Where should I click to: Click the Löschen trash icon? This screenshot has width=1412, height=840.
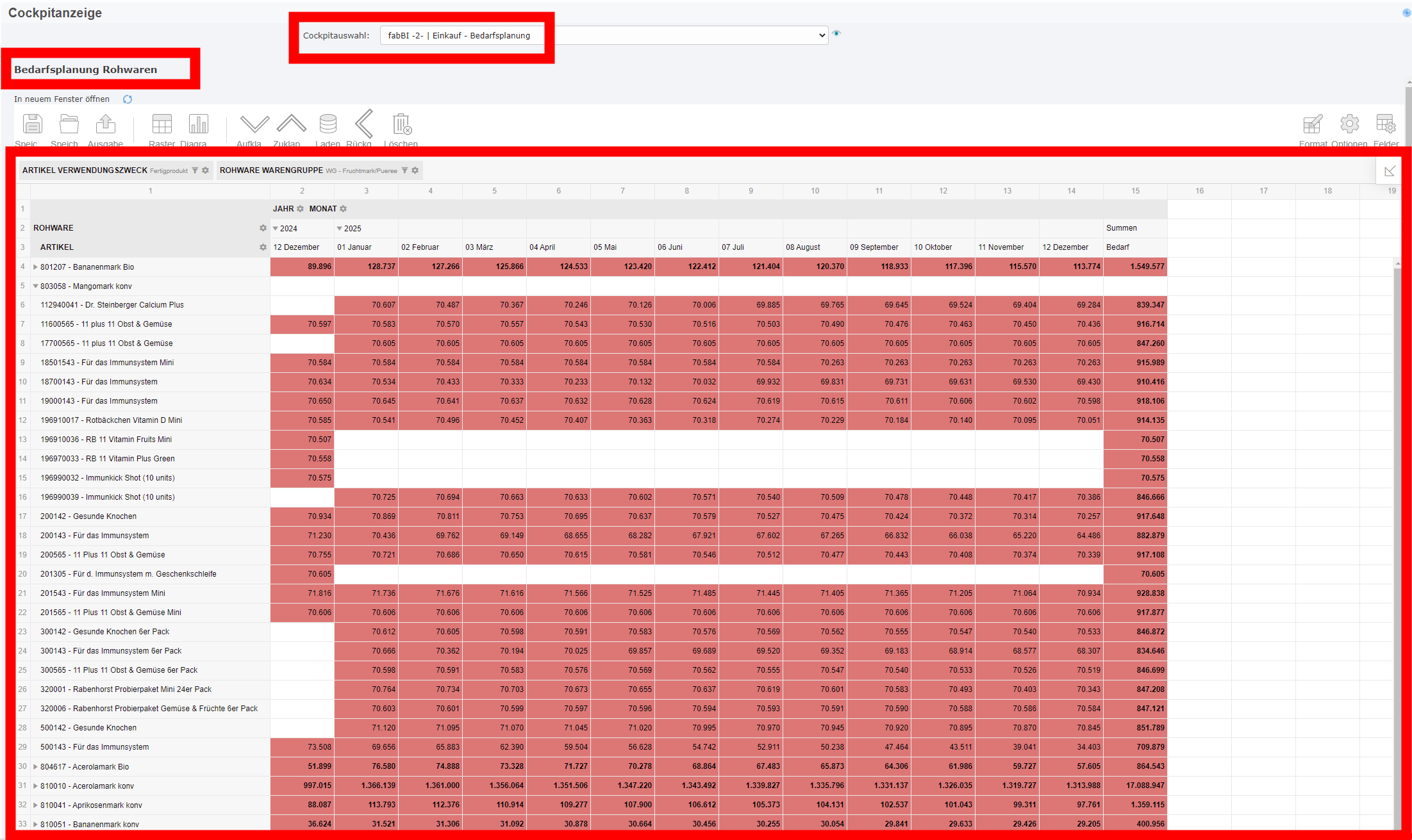tap(401, 124)
